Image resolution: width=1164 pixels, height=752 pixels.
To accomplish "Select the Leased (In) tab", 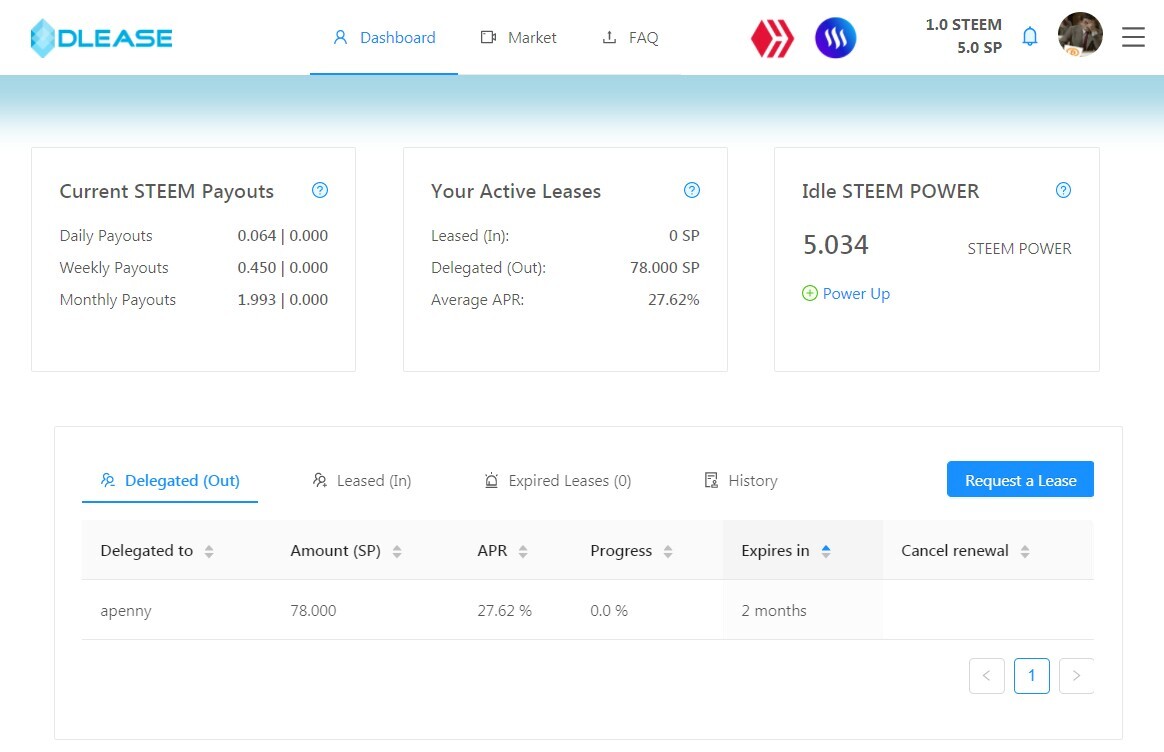I will [362, 480].
